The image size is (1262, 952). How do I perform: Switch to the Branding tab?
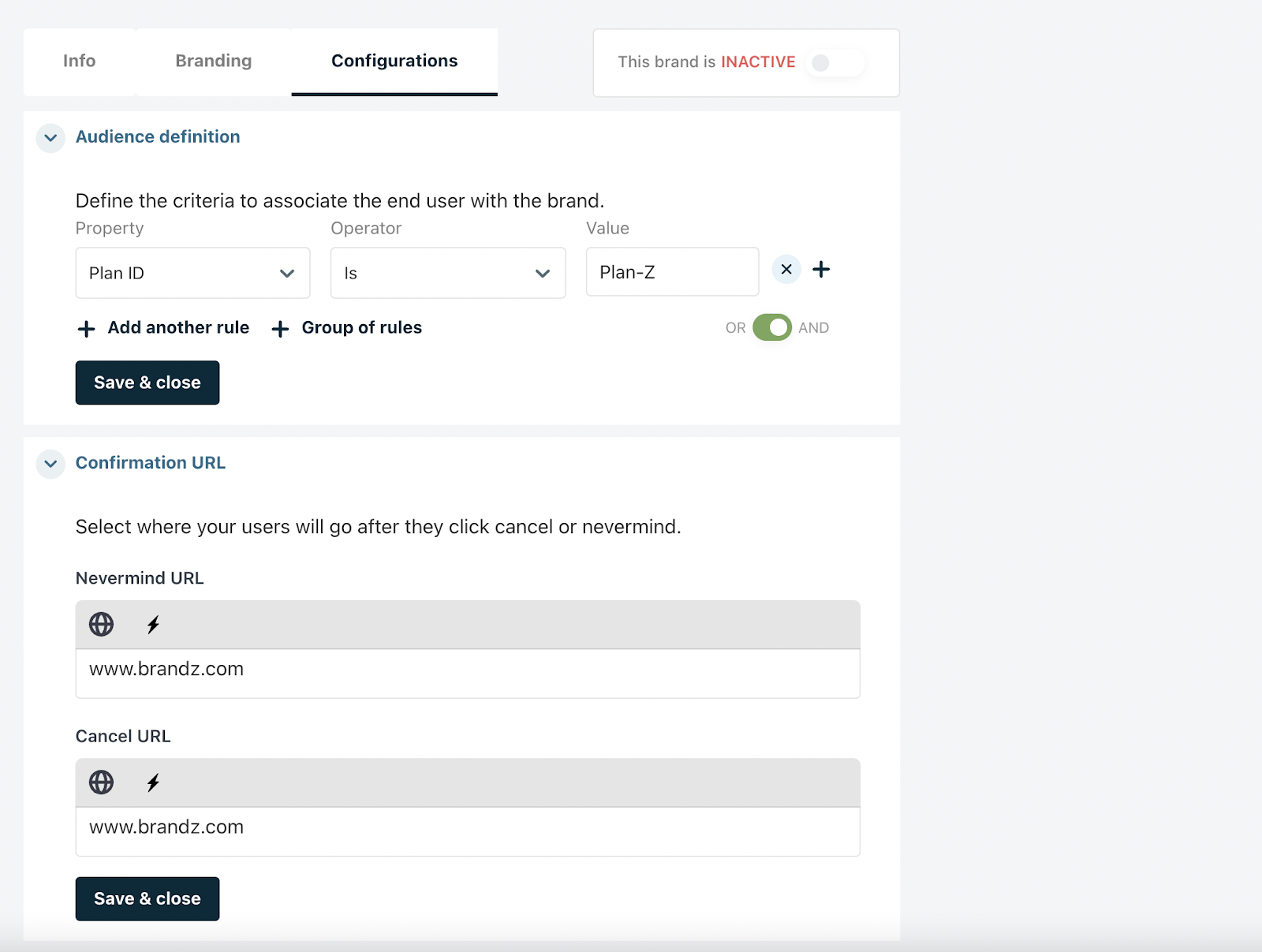coord(213,62)
